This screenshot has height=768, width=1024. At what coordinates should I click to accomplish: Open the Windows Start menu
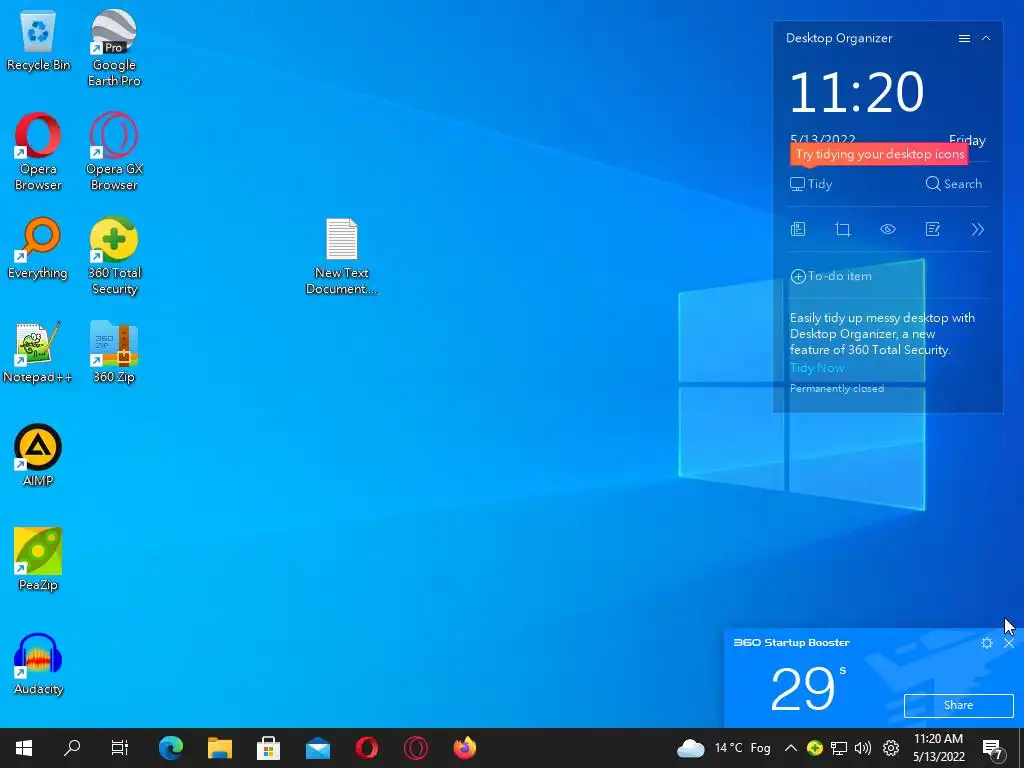coord(24,748)
